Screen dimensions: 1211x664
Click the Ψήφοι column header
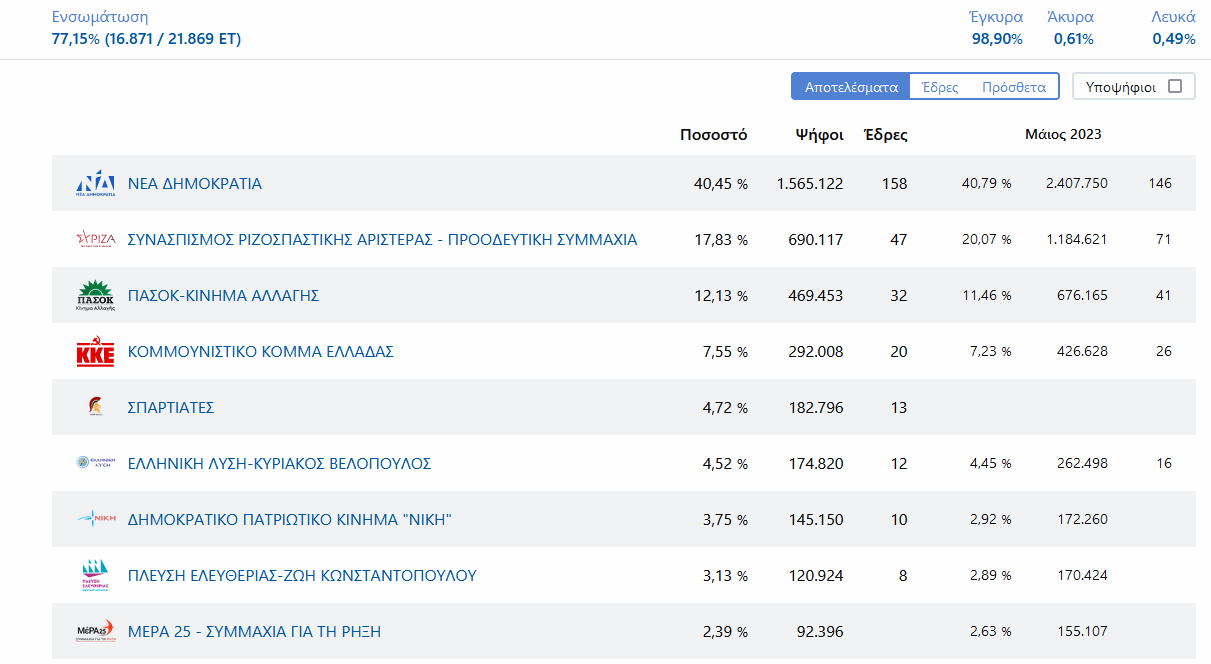point(819,135)
